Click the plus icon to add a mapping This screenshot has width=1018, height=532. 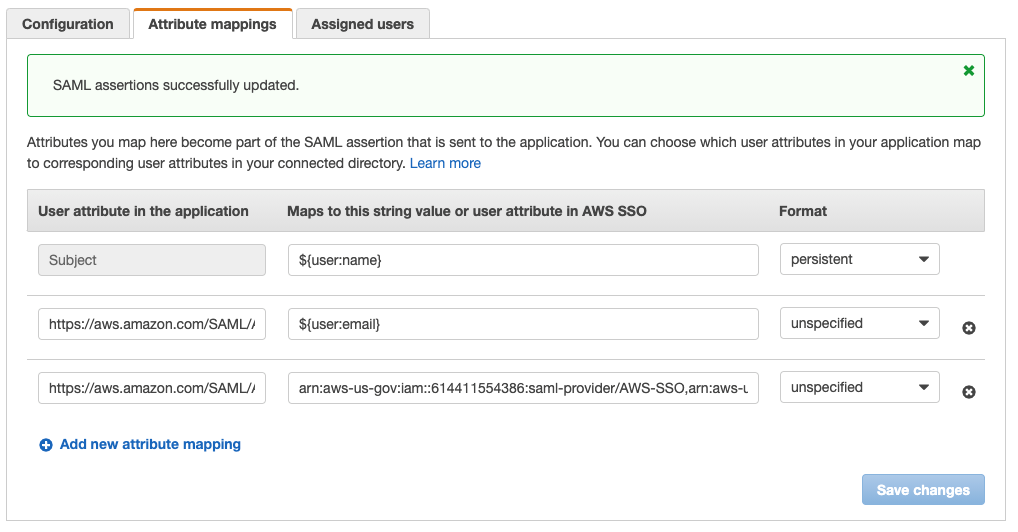(46, 445)
